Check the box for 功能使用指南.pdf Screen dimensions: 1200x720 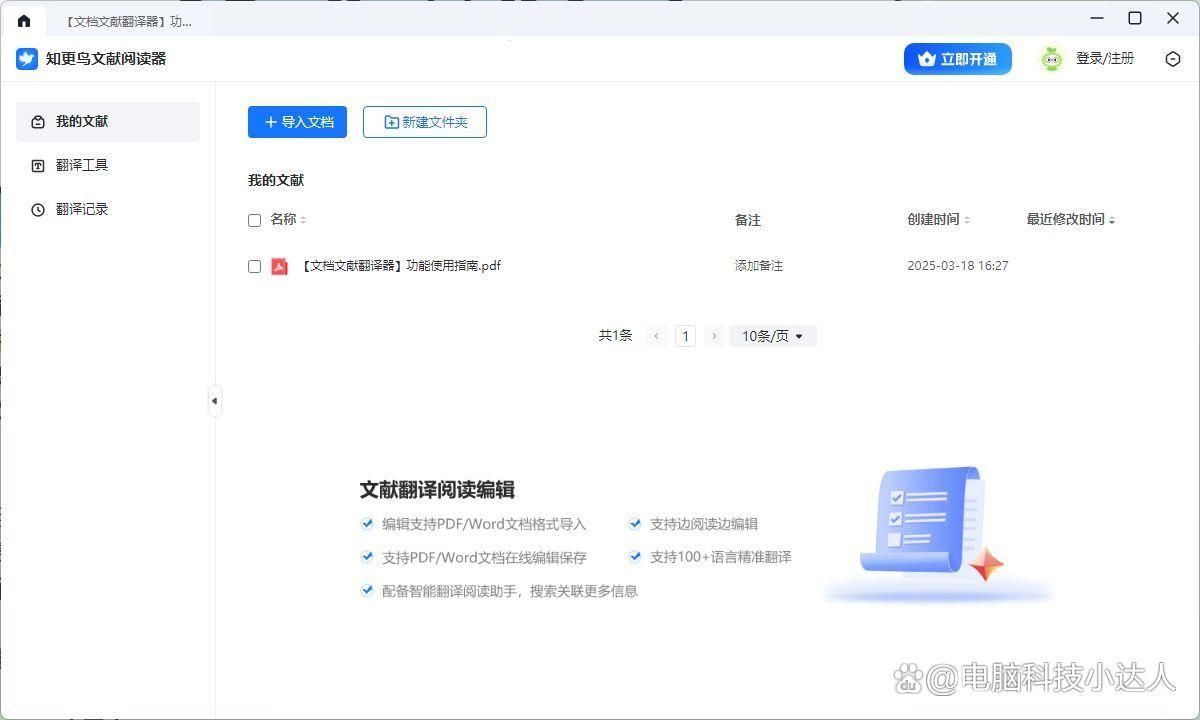pyautogui.click(x=254, y=266)
